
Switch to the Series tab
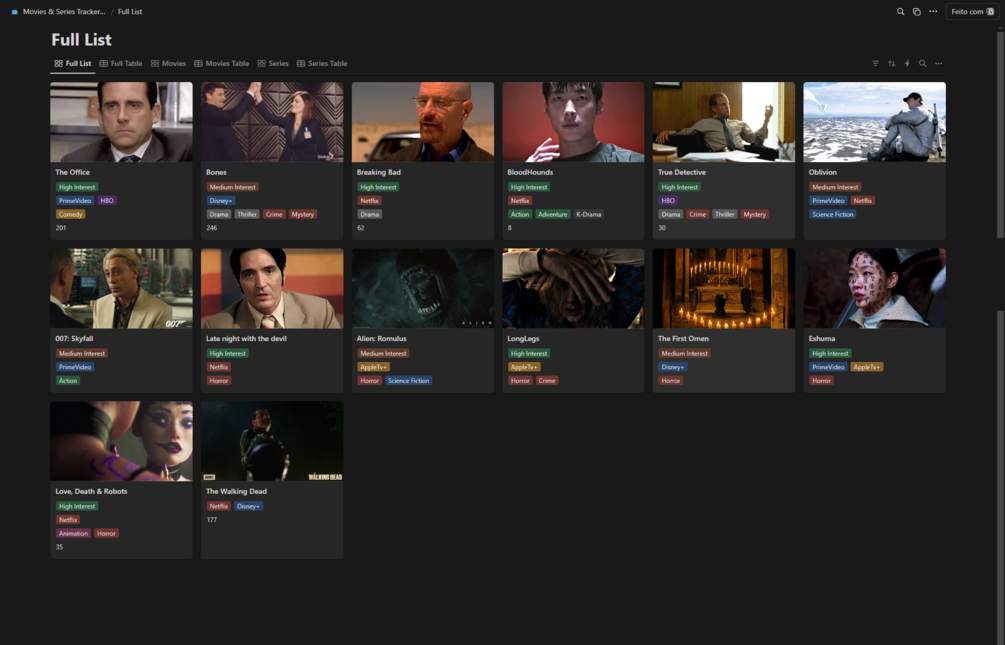(273, 63)
